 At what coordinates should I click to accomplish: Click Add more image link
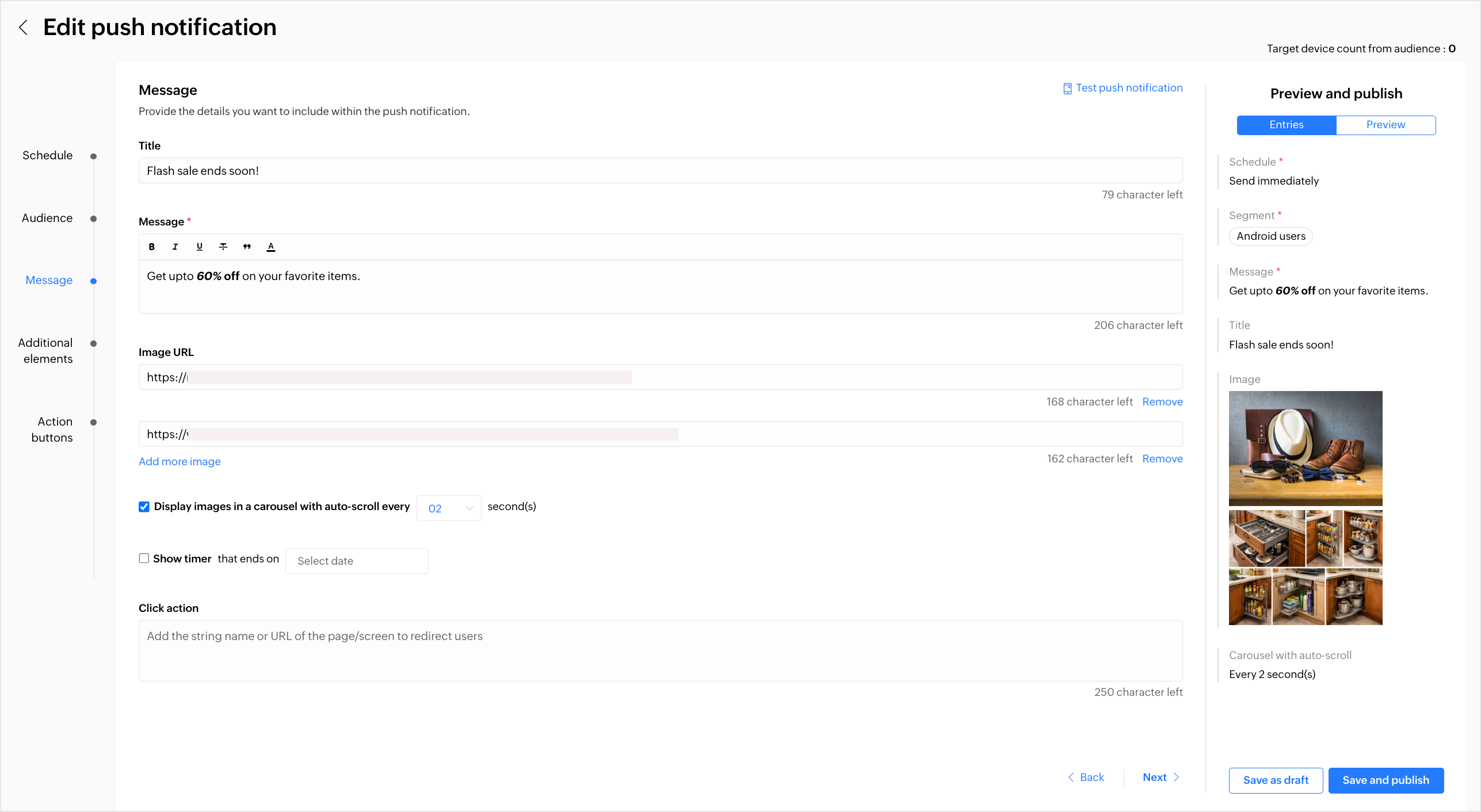[x=180, y=462]
